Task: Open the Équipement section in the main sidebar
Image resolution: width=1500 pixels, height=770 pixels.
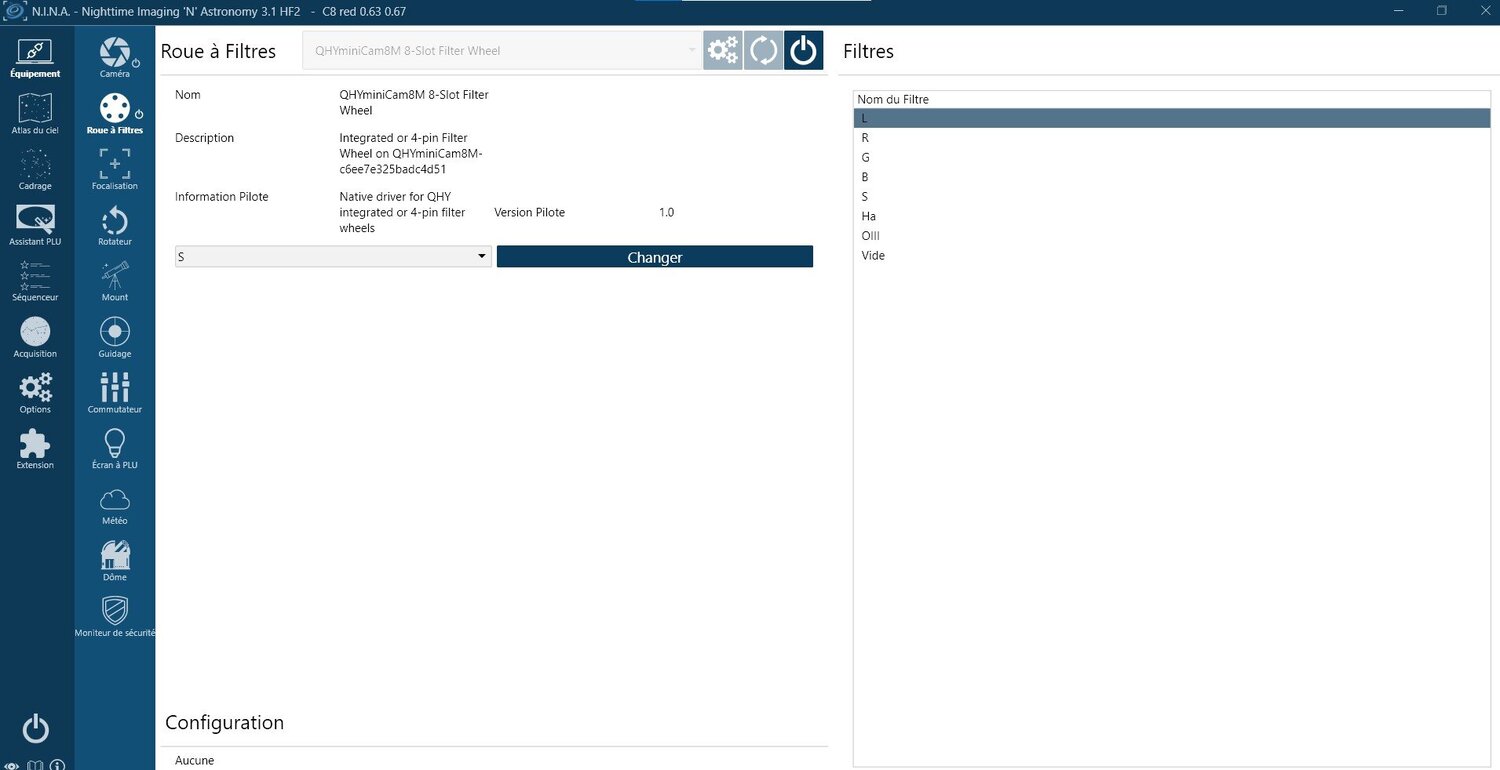Action: [35, 58]
